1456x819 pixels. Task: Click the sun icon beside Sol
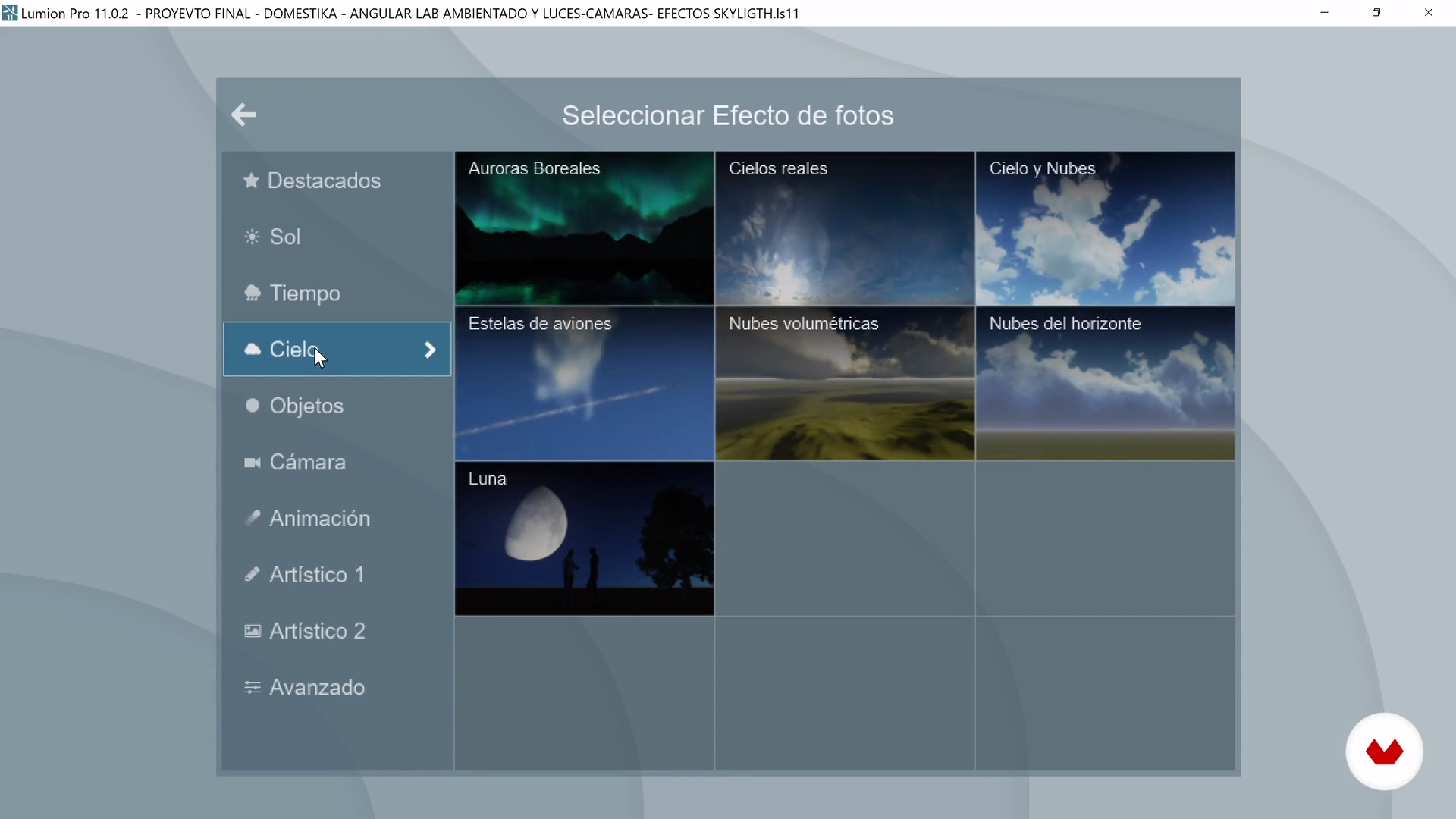(252, 237)
